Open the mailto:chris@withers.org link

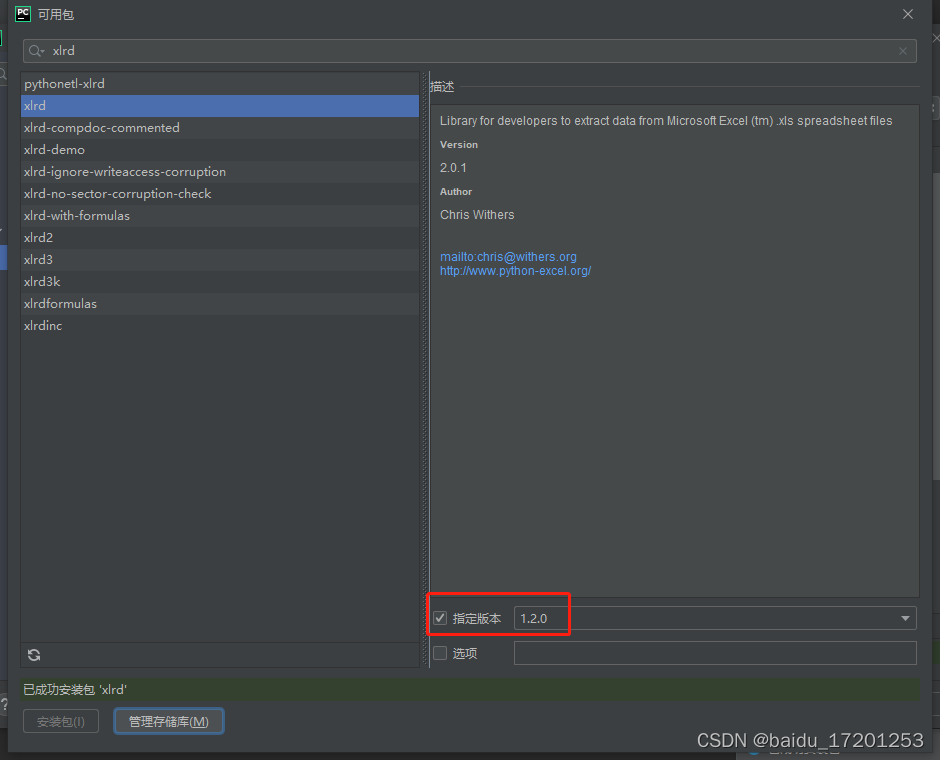(508, 256)
